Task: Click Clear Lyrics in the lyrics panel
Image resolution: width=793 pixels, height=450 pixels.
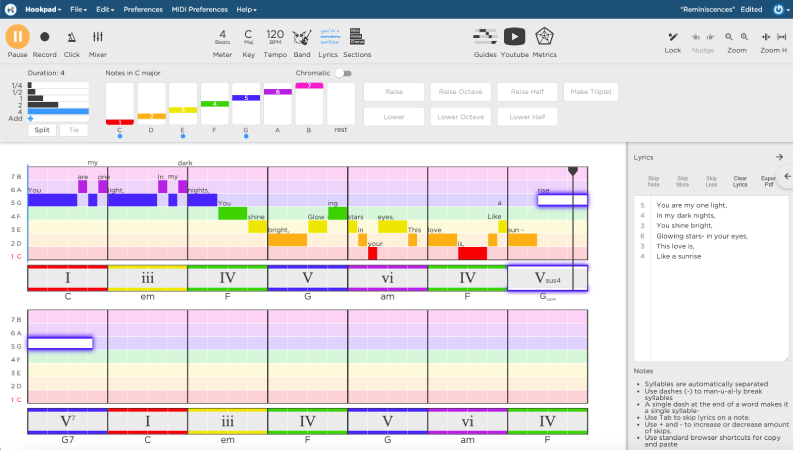Action: pos(740,181)
